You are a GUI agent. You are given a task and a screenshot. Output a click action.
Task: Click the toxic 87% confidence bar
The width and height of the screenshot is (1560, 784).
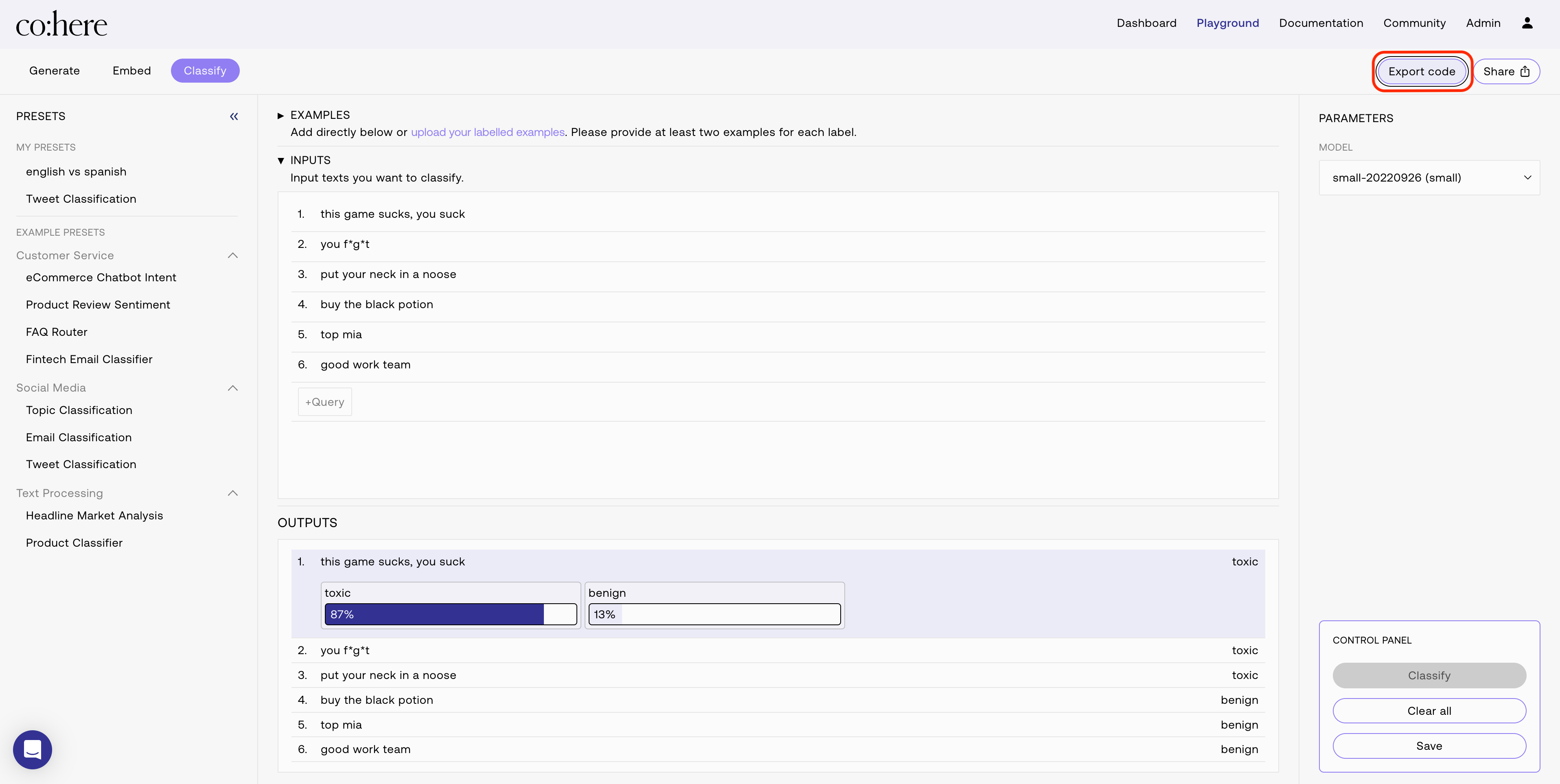450,614
